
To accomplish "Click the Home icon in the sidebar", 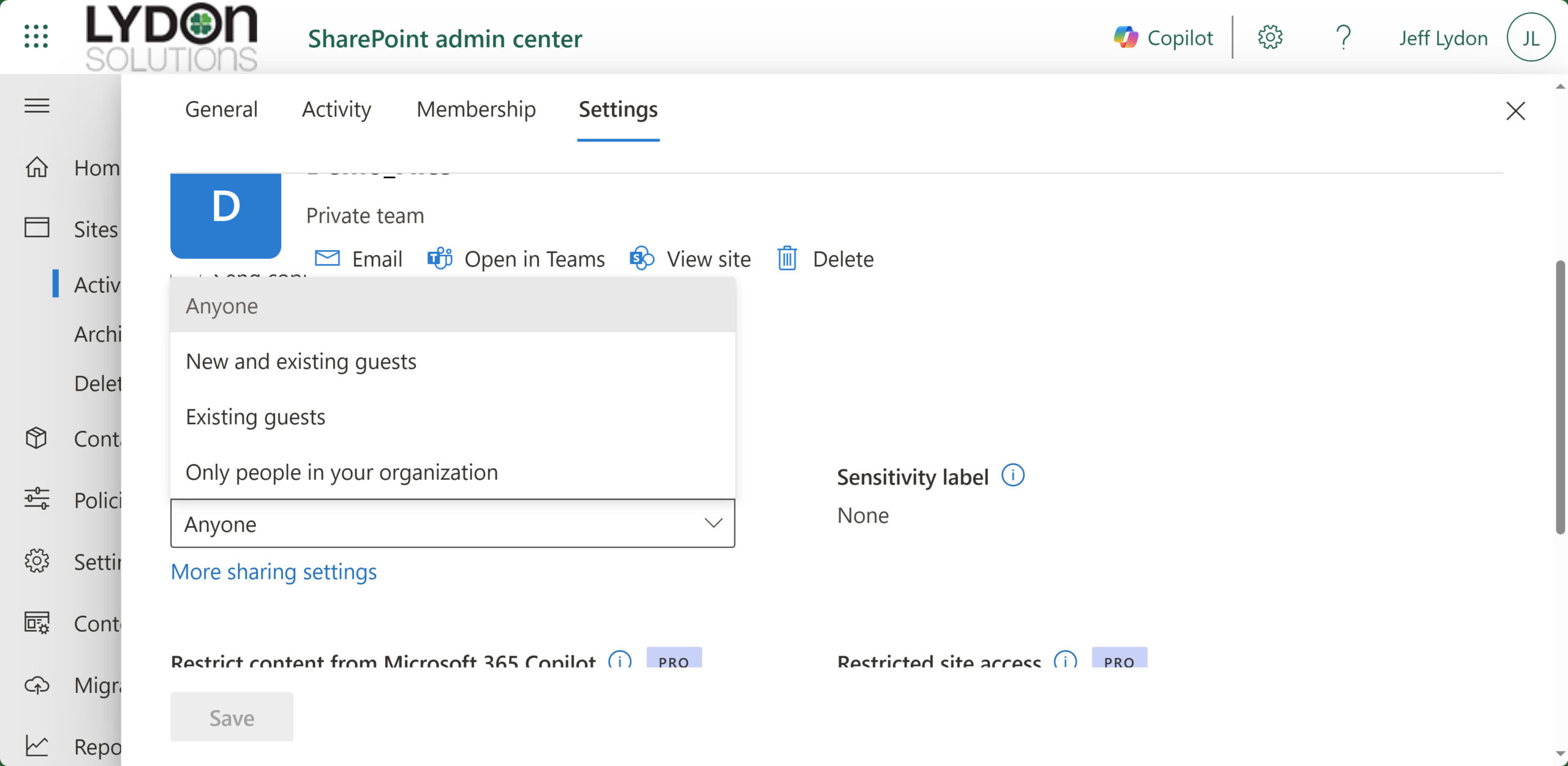I will coord(37,167).
